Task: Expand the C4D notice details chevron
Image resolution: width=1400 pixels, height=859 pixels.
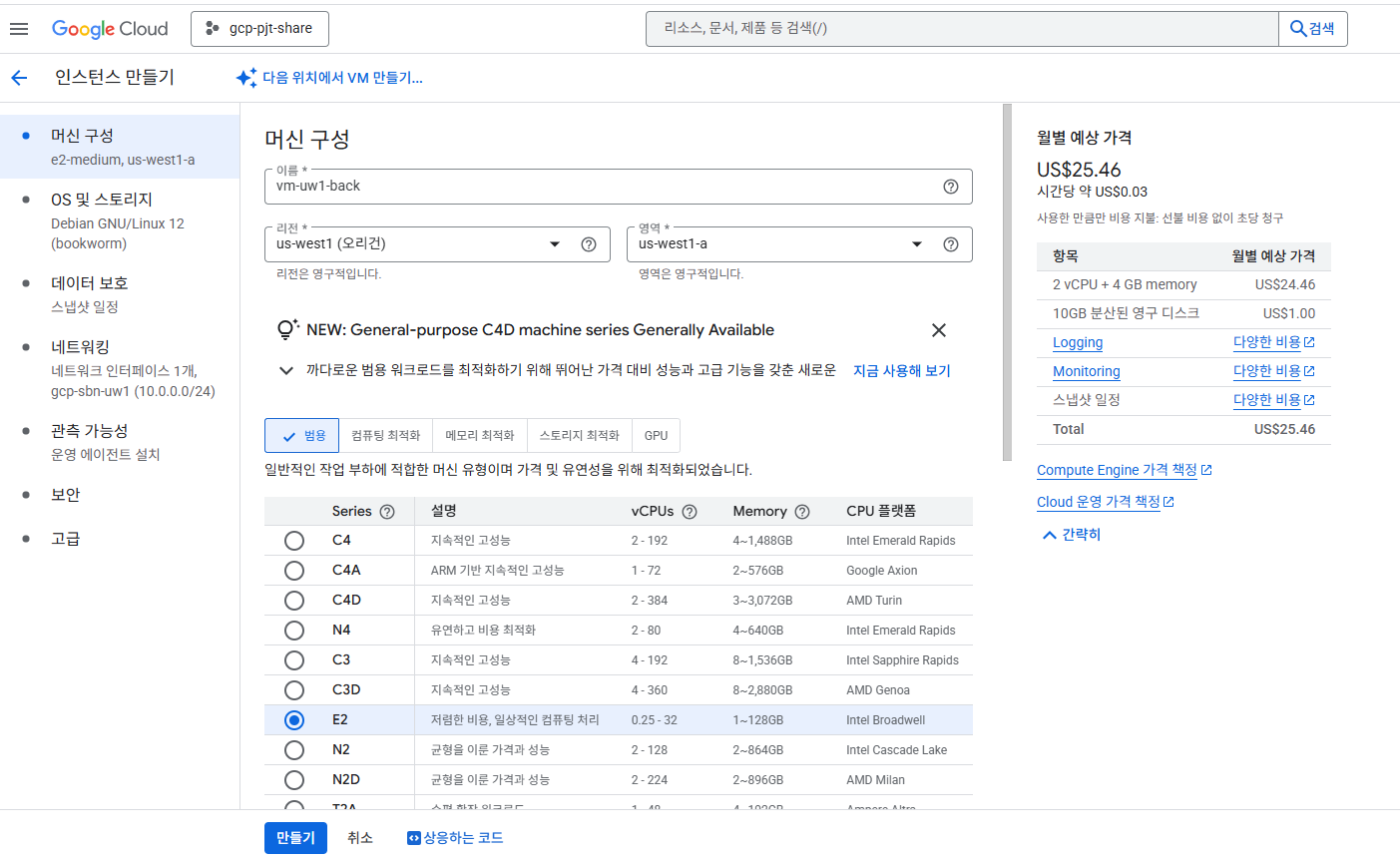Action: click(286, 370)
